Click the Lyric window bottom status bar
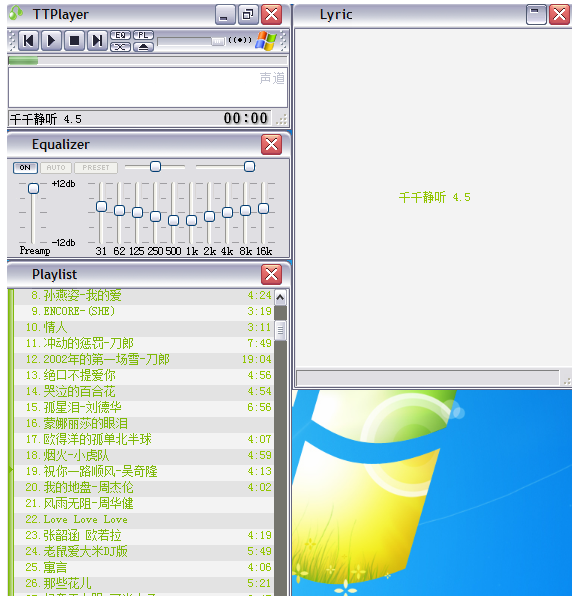This screenshot has height=596, width=572. coord(428,378)
